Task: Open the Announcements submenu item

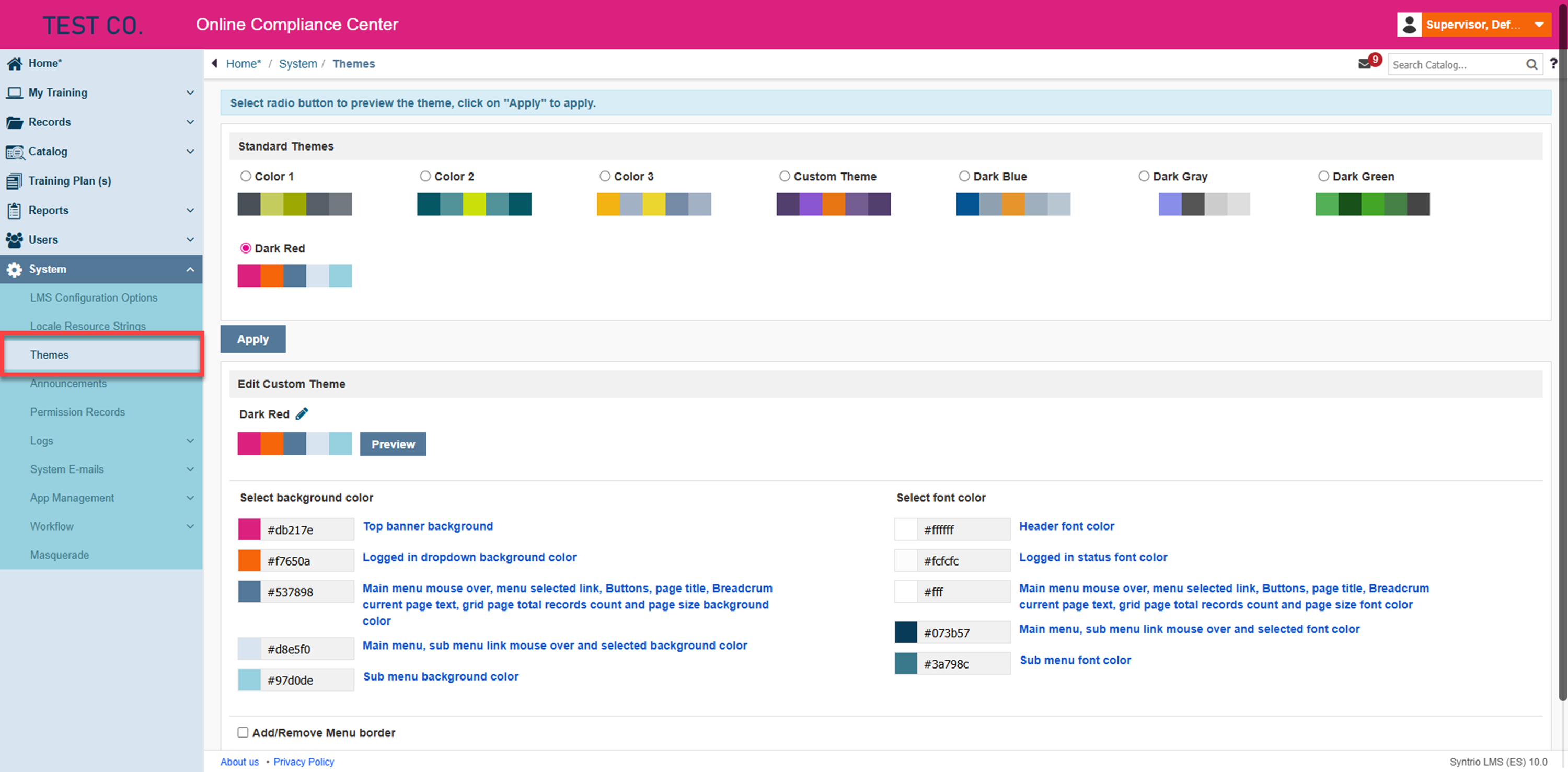Action: [69, 384]
